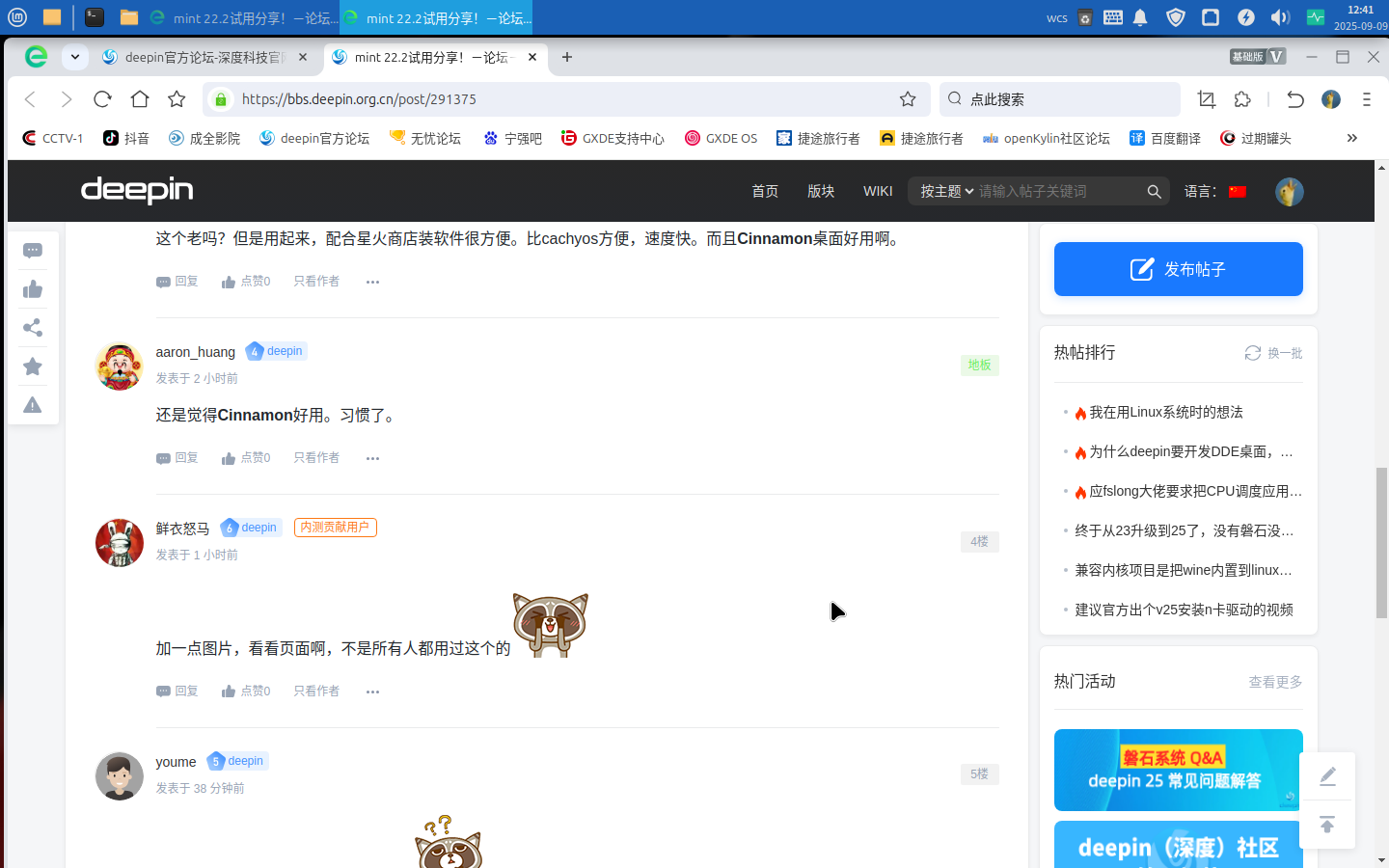
Task: Open the browser profile dropdown arrow
Action: [x=75, y=57]
